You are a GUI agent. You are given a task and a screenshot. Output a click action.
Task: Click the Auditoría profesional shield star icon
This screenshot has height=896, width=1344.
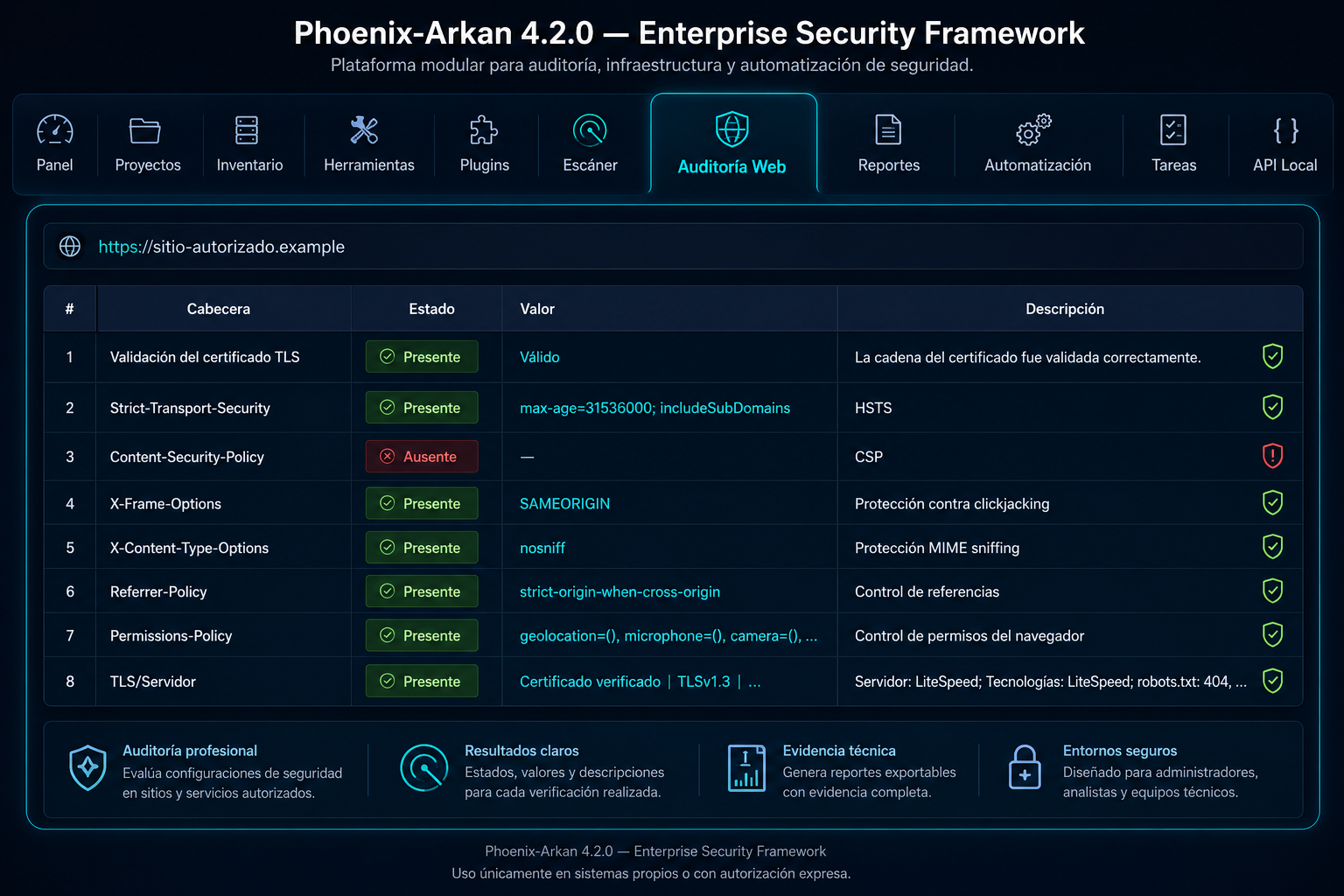[x=87, y=767]
